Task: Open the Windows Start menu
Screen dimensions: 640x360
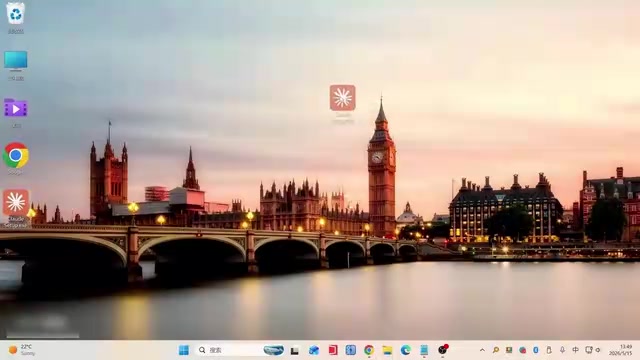Action: pyautogui.click(x=184, y=350)
